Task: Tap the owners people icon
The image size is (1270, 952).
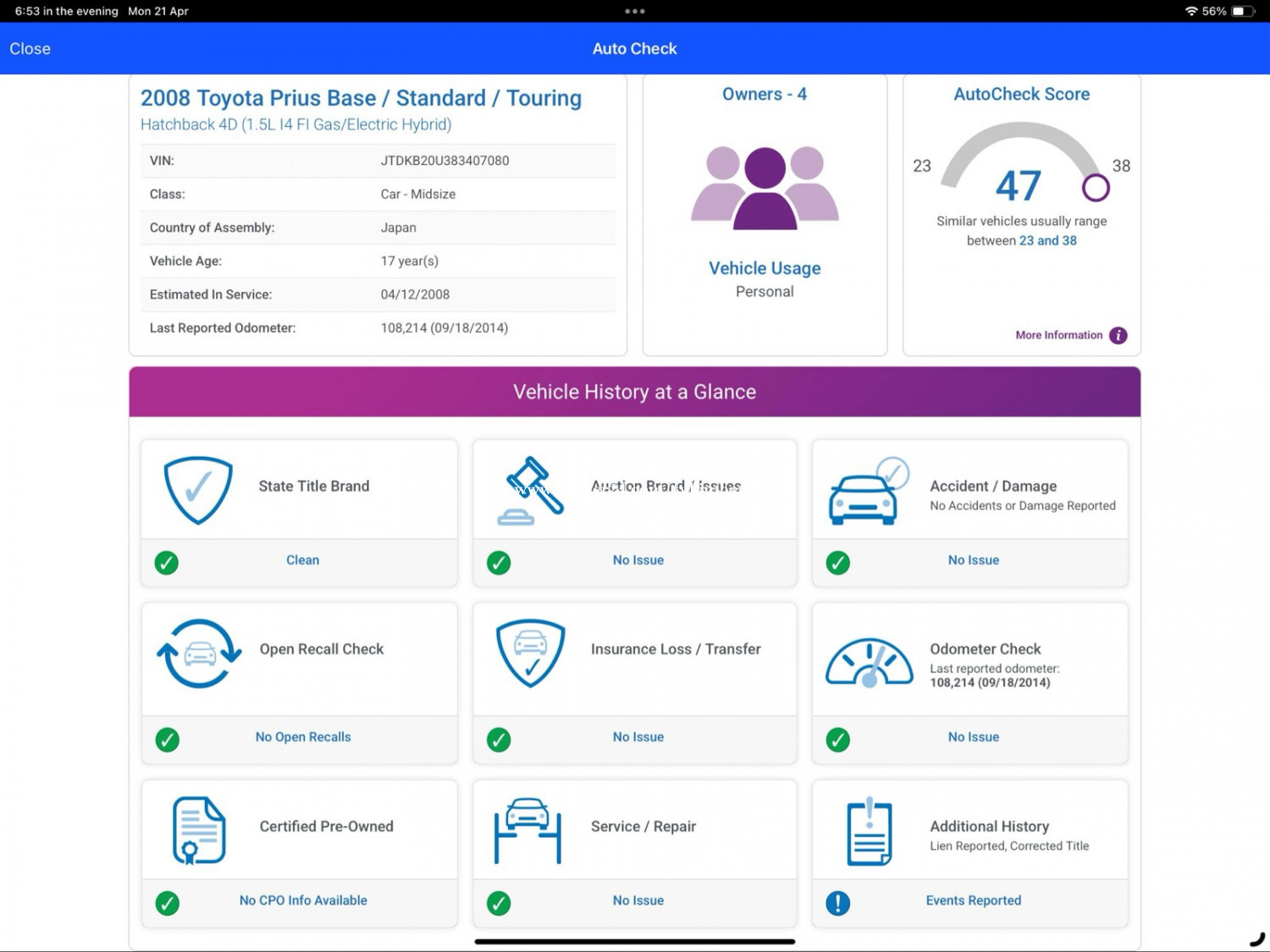Action: tap(765, 188)
